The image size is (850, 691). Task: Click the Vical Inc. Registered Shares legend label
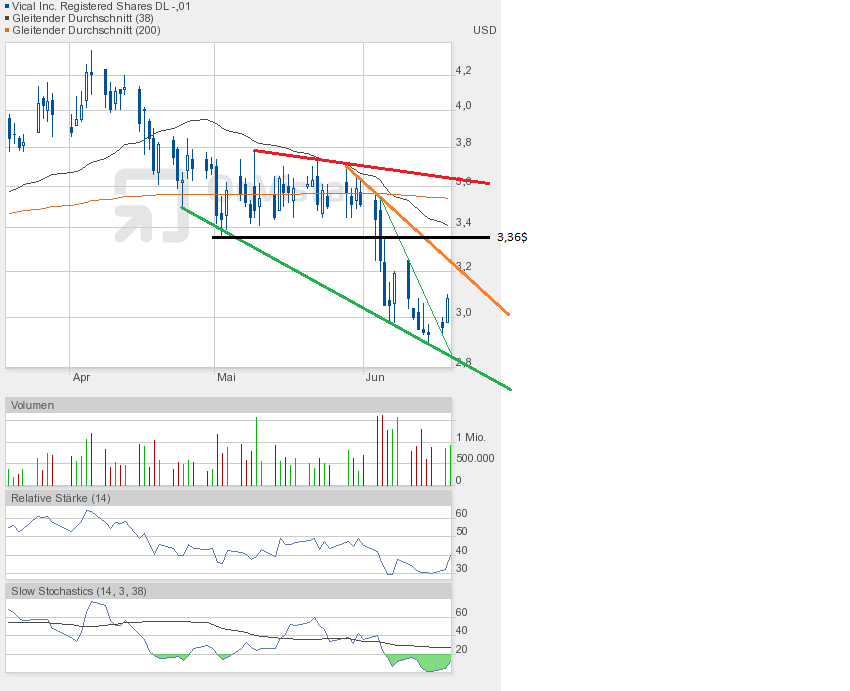[101, 6]
